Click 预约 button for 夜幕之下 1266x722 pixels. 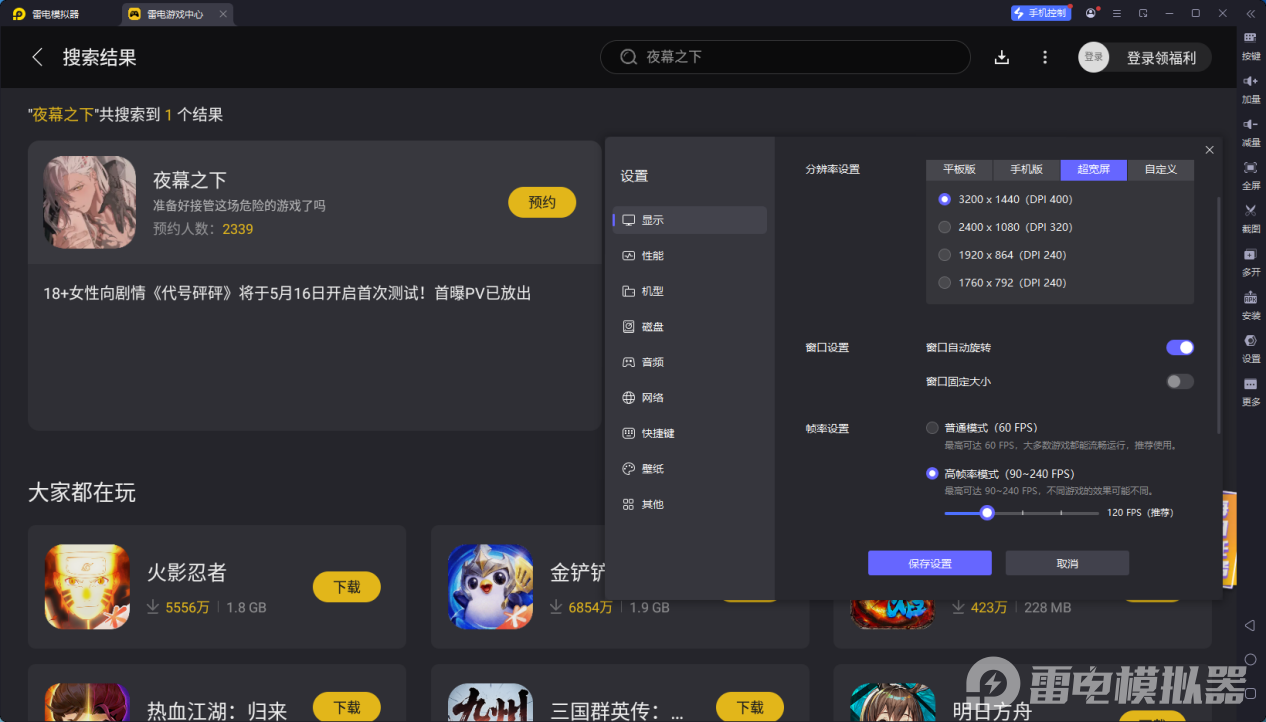pyautogui.click(x=542, y=202)
